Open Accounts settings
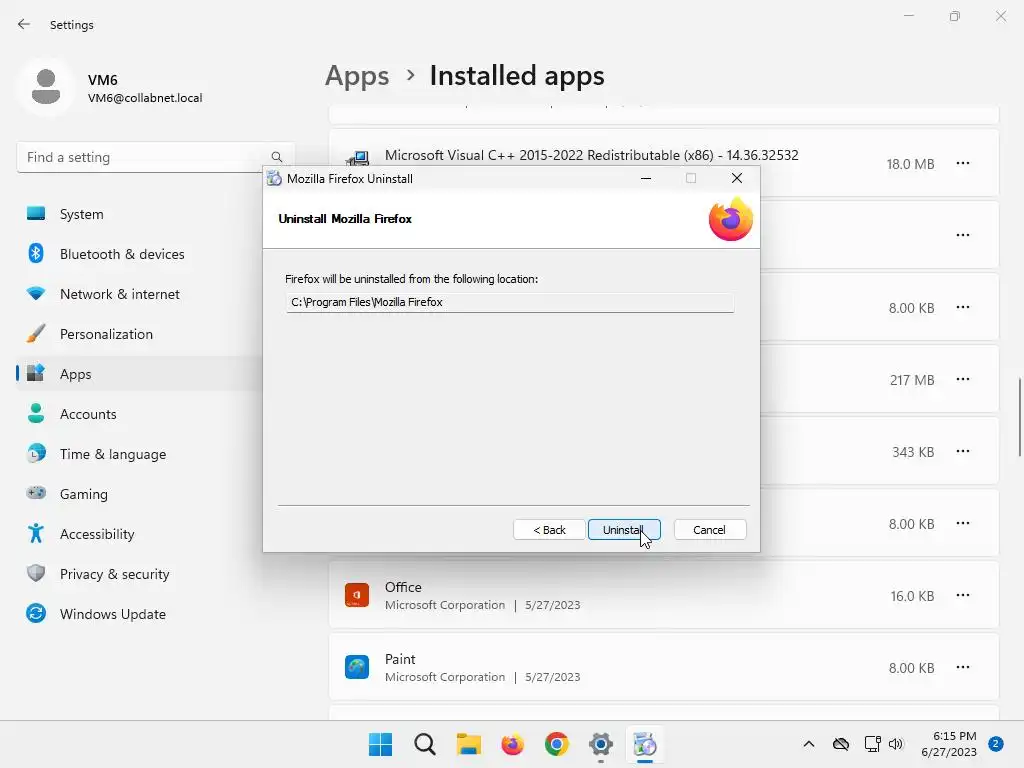The height and width of the screenshot is (768, 1024). coord(138,414)
